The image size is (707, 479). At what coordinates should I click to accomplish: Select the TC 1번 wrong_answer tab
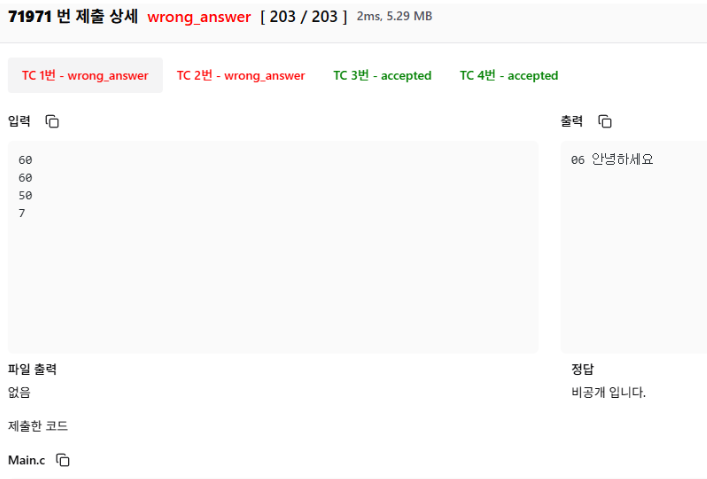pos(85,75)
